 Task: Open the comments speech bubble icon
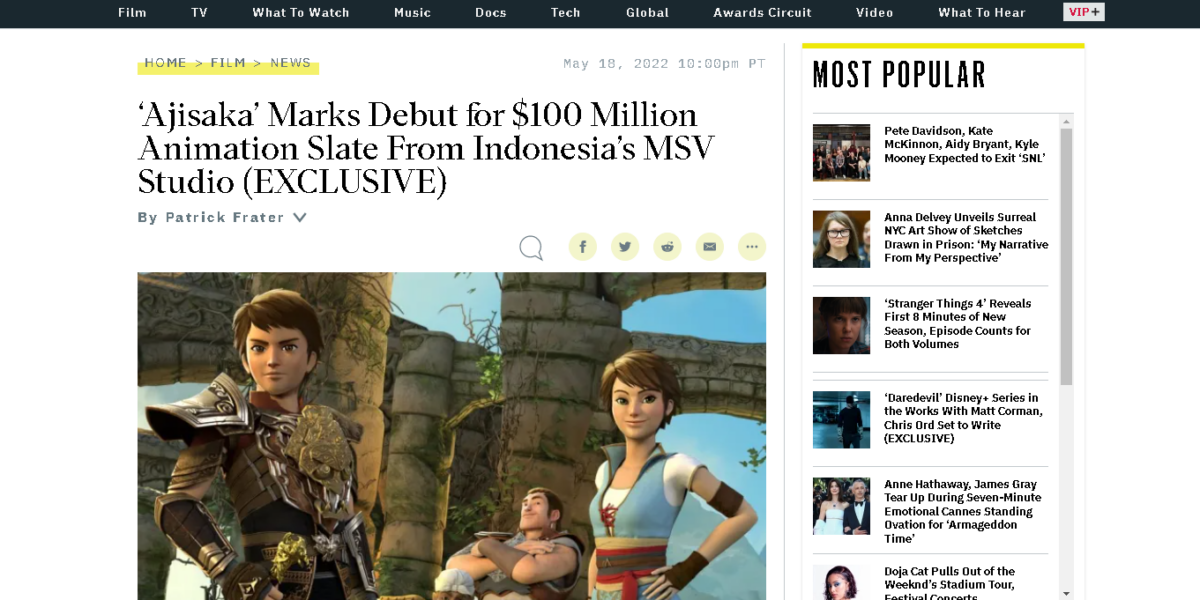531,247
